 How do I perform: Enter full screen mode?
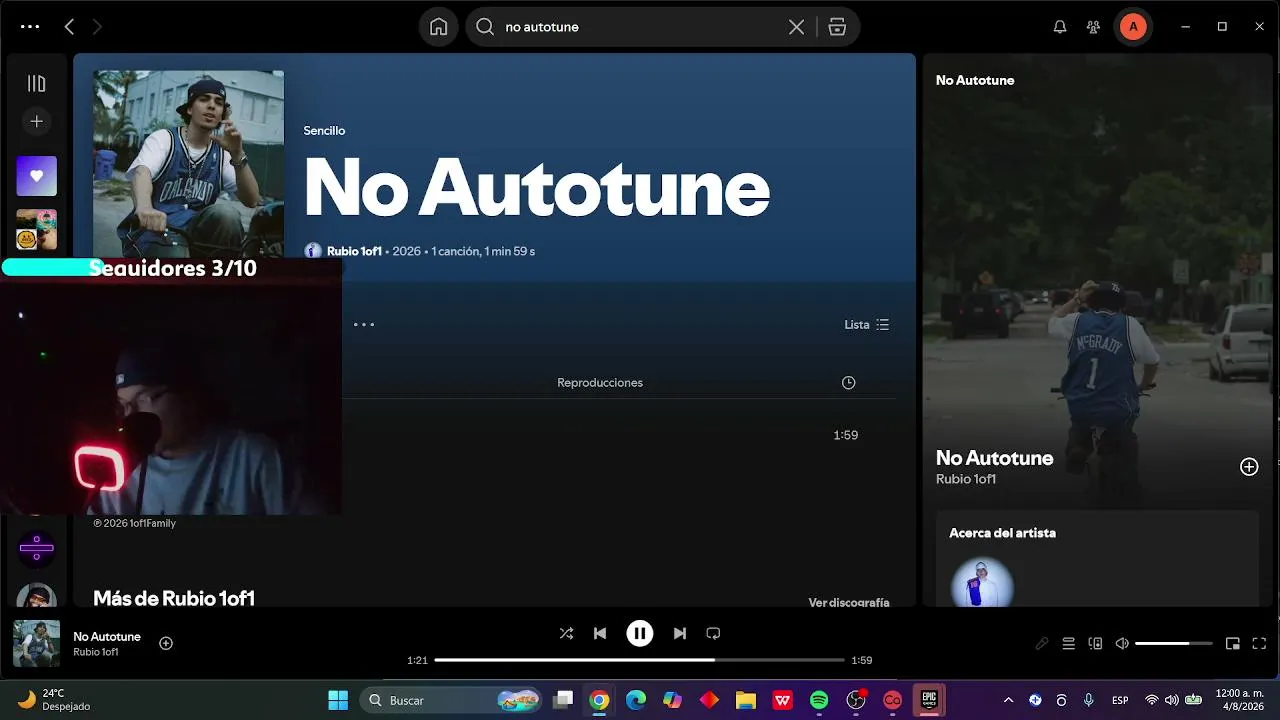(x=1259, y=644)
